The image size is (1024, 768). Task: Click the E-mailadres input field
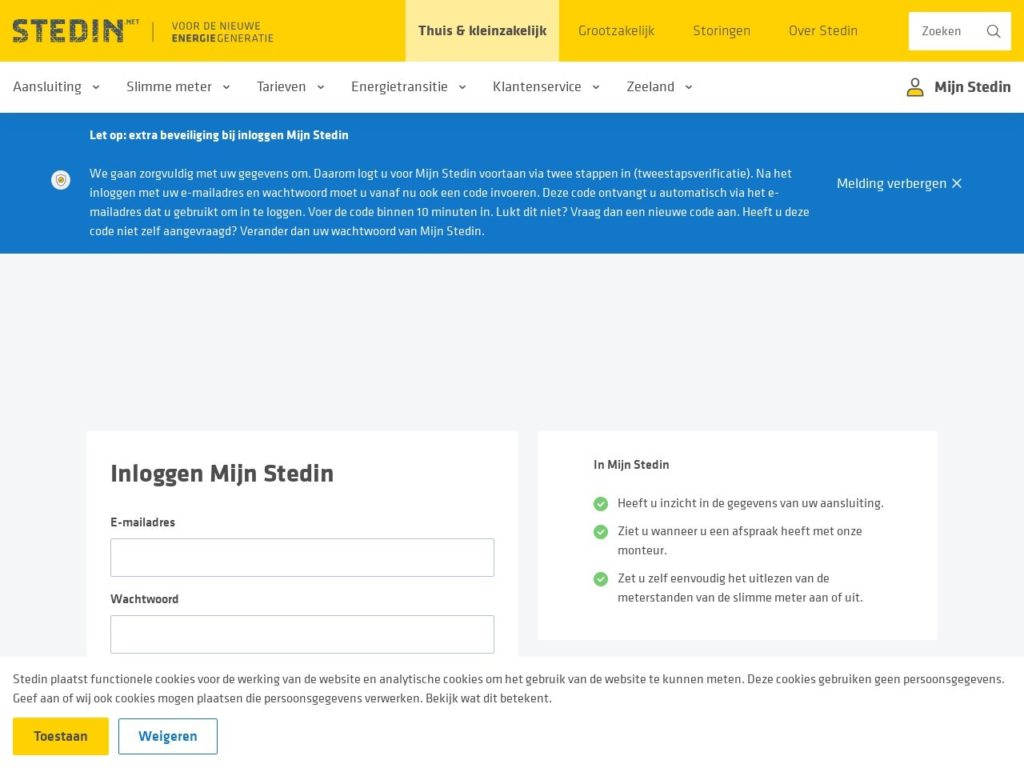click(x=302, y=557)
